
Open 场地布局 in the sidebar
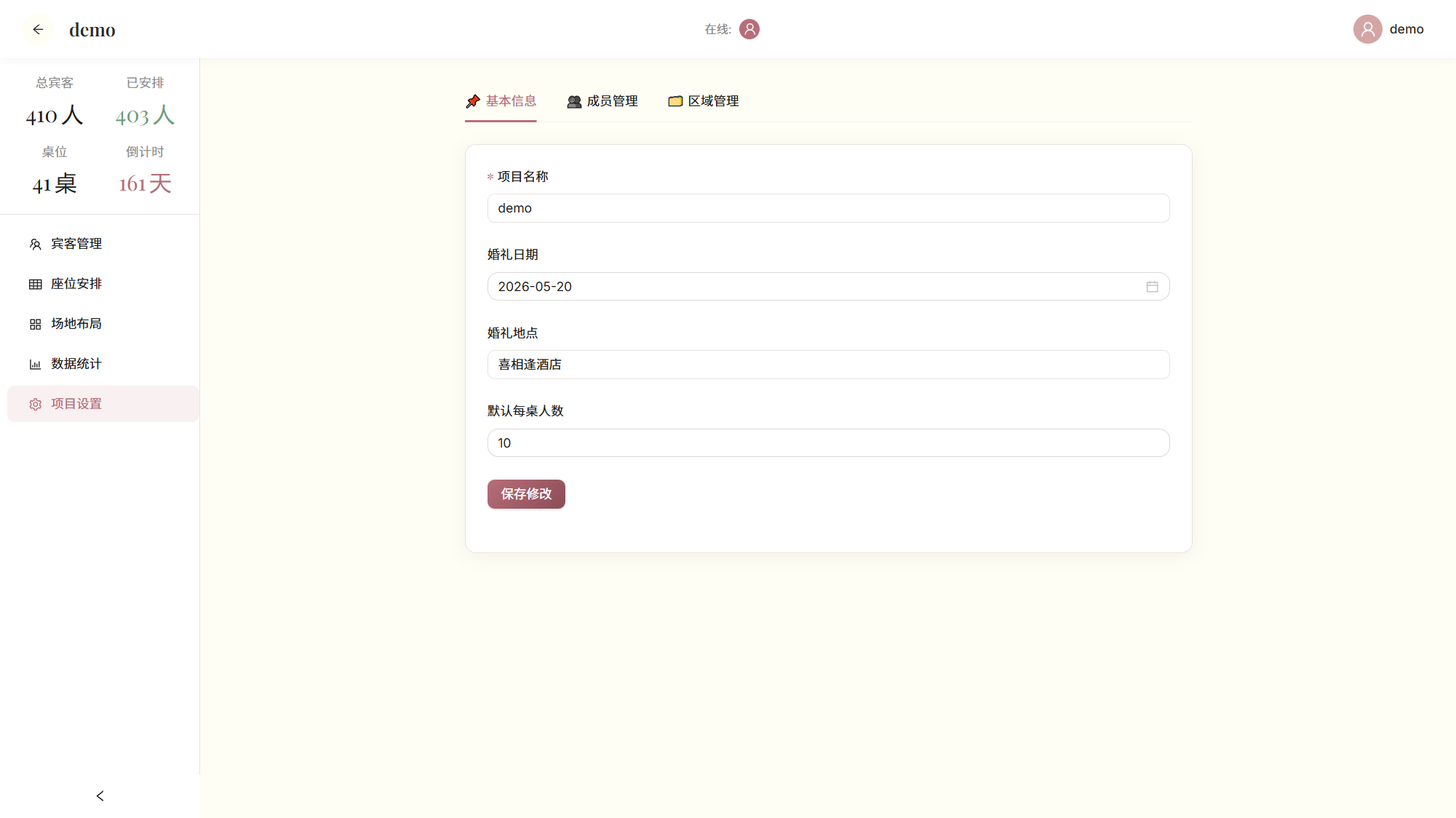coord(103,324)
